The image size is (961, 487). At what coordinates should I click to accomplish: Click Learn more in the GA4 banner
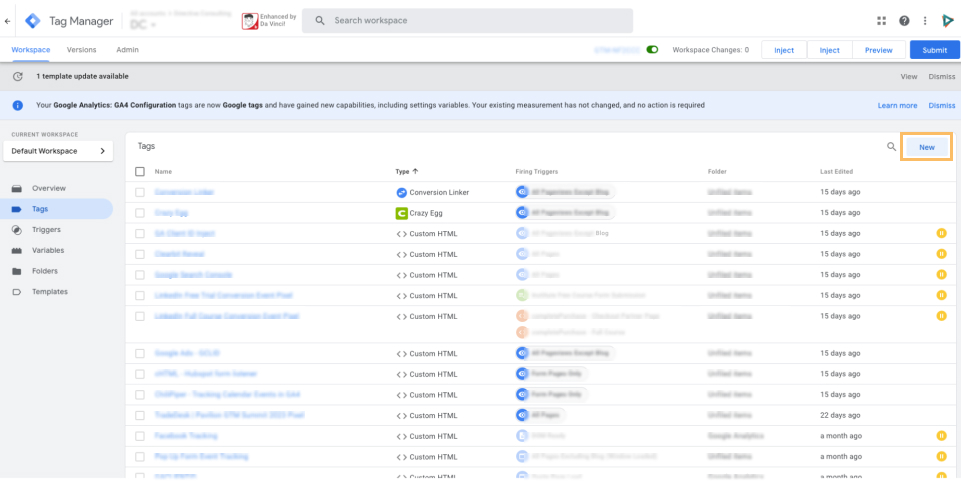(x=897, y=105)
